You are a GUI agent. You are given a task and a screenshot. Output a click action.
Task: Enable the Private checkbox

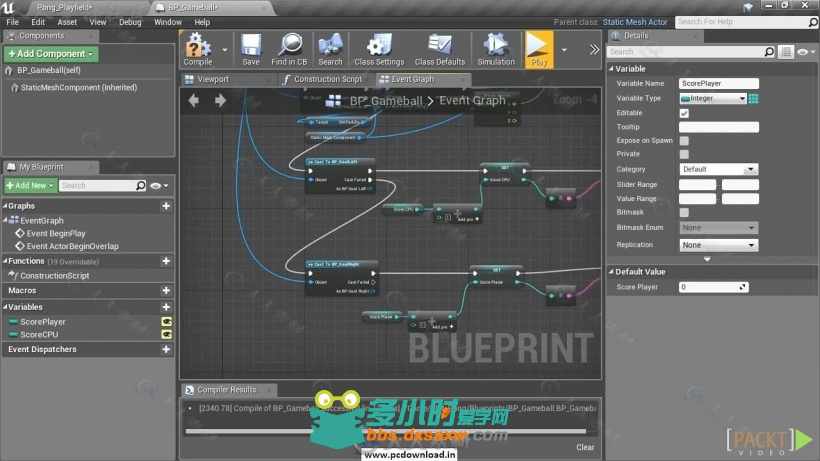pos(684,154)
